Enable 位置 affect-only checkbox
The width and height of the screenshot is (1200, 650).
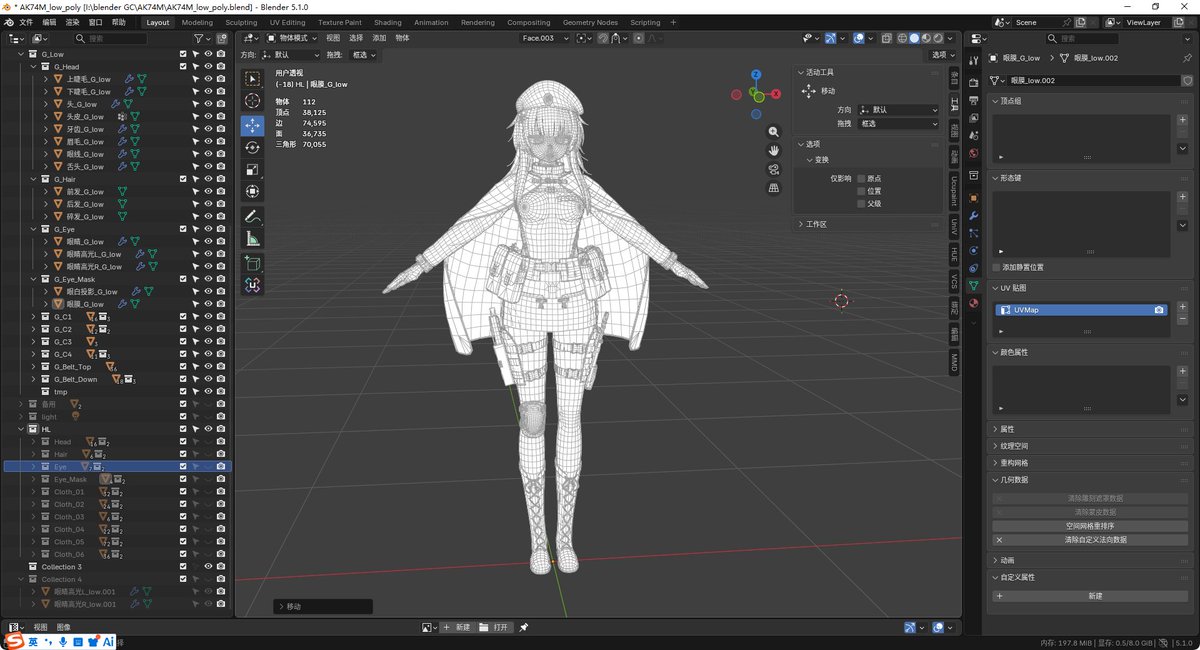pyautogui.click(x=861, y=191)
